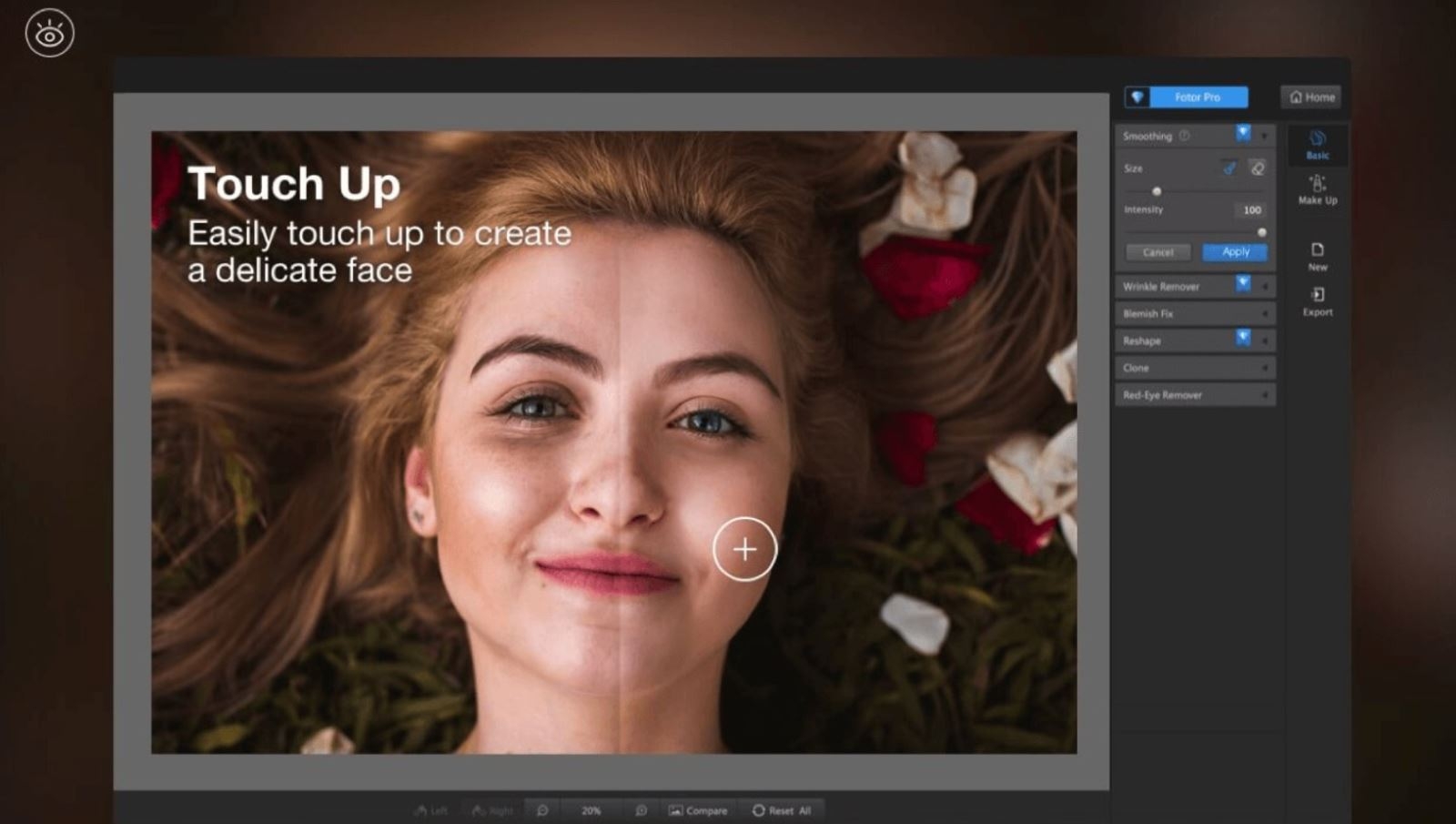This screenshot has width=1456, height=824.
Task: Toggle the eye preview icon top-left
Action: (x=49, y=34)
